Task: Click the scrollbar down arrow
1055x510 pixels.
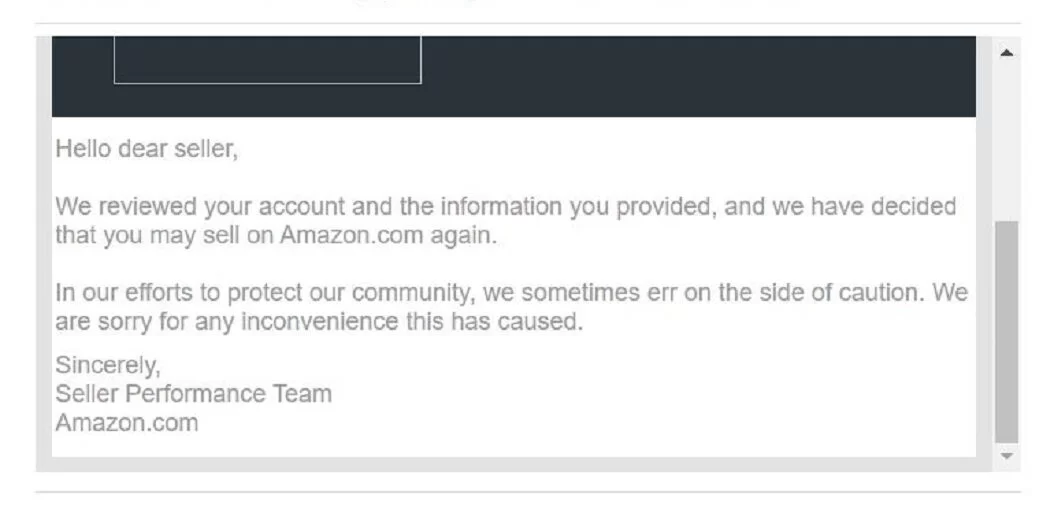Action: (1007, 456)
